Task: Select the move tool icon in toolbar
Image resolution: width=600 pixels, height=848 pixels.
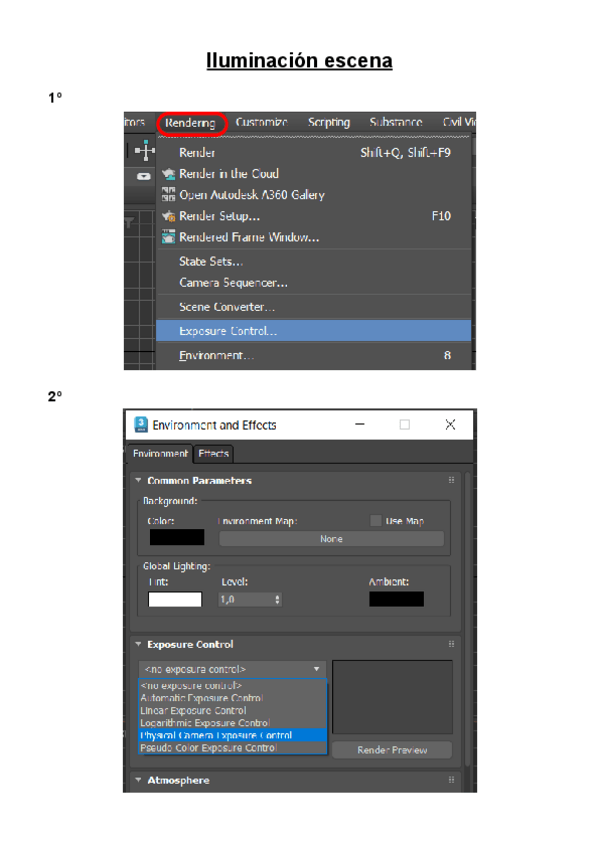Action: click(144, 150)
